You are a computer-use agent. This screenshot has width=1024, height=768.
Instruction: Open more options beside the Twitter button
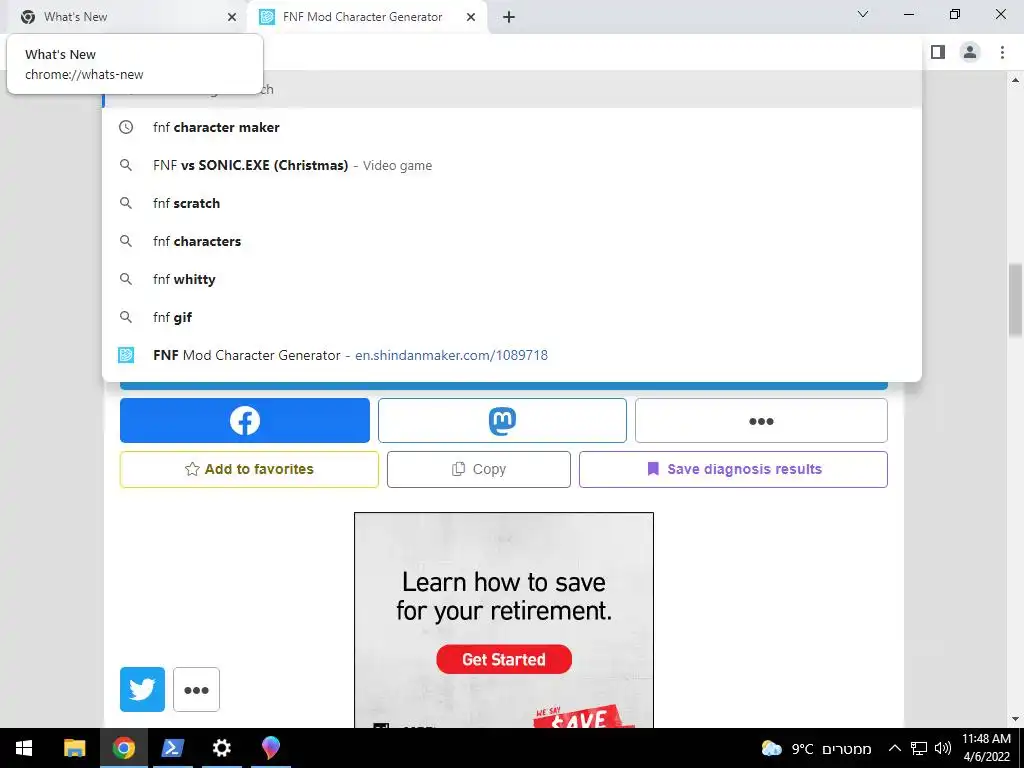pos(197,689)
